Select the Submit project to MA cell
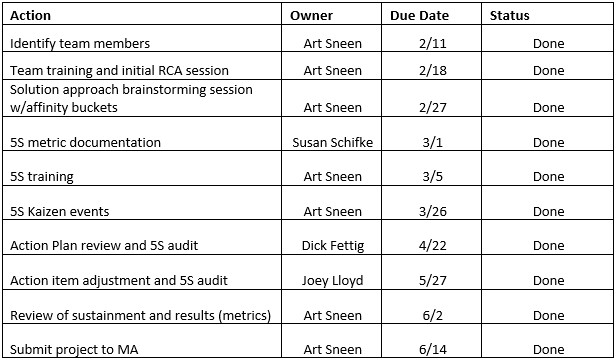The width and height of the screenshot is (616, 361). tap(142, 341)
